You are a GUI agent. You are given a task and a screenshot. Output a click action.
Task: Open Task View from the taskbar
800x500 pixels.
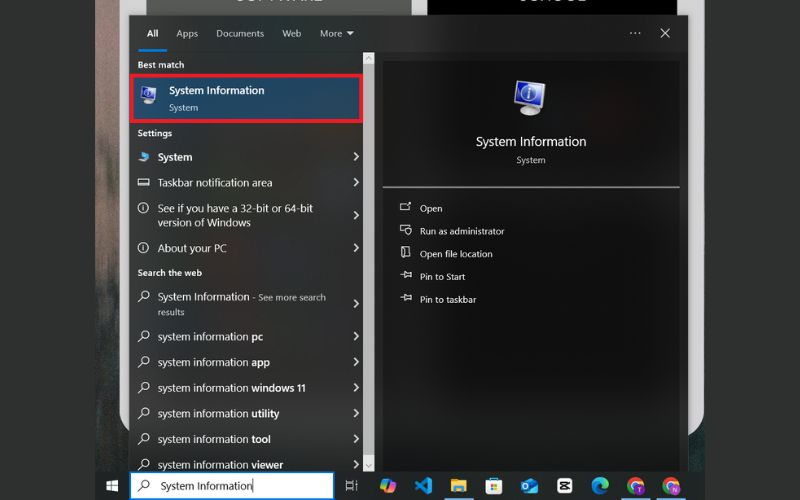352,486
